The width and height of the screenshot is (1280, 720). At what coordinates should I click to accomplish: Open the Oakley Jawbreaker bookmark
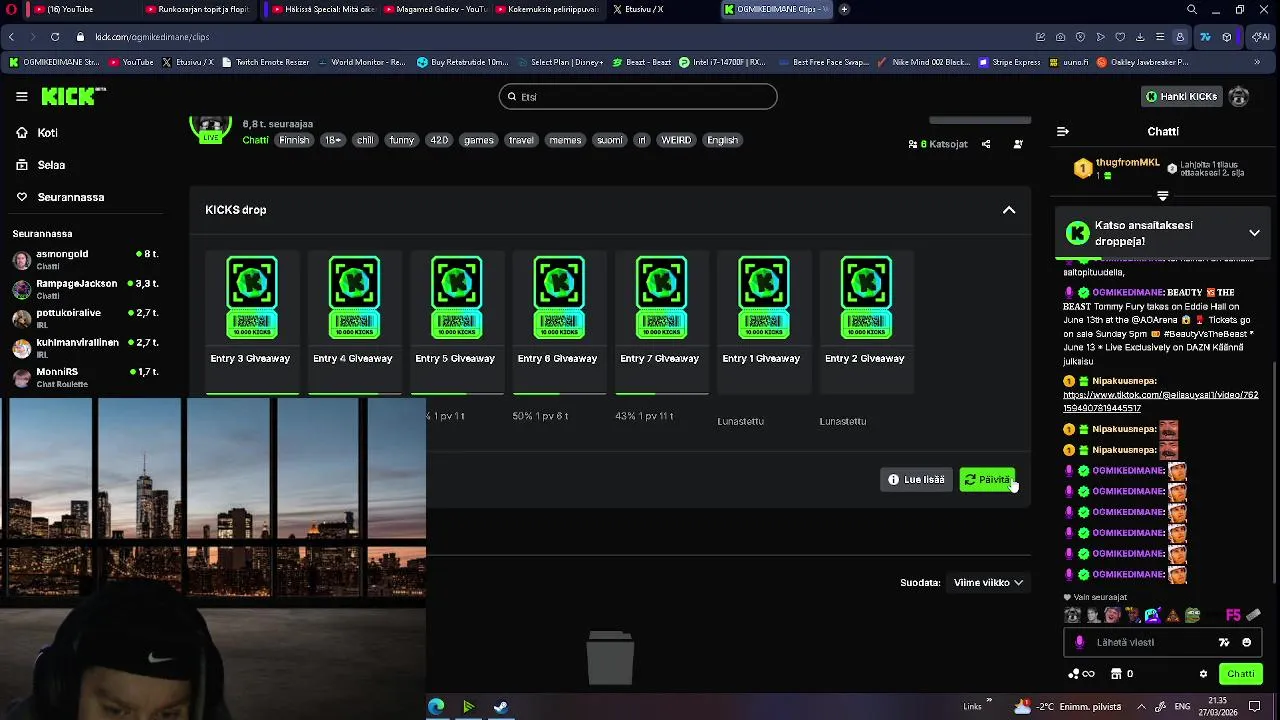(1143, 62)
